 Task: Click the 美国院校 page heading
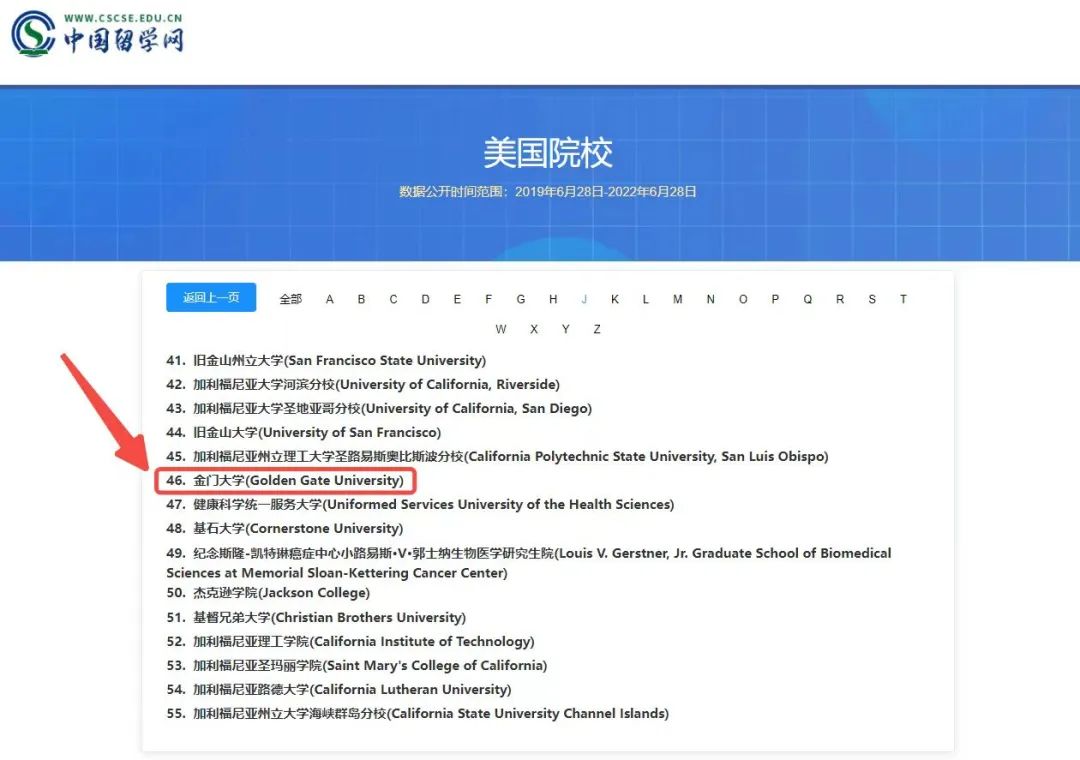548,153
